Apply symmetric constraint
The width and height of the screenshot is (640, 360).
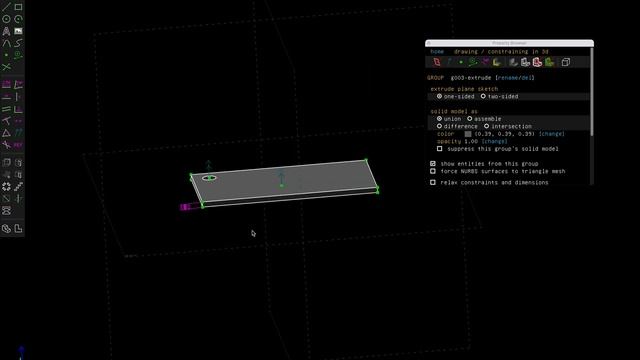point(18,121)
